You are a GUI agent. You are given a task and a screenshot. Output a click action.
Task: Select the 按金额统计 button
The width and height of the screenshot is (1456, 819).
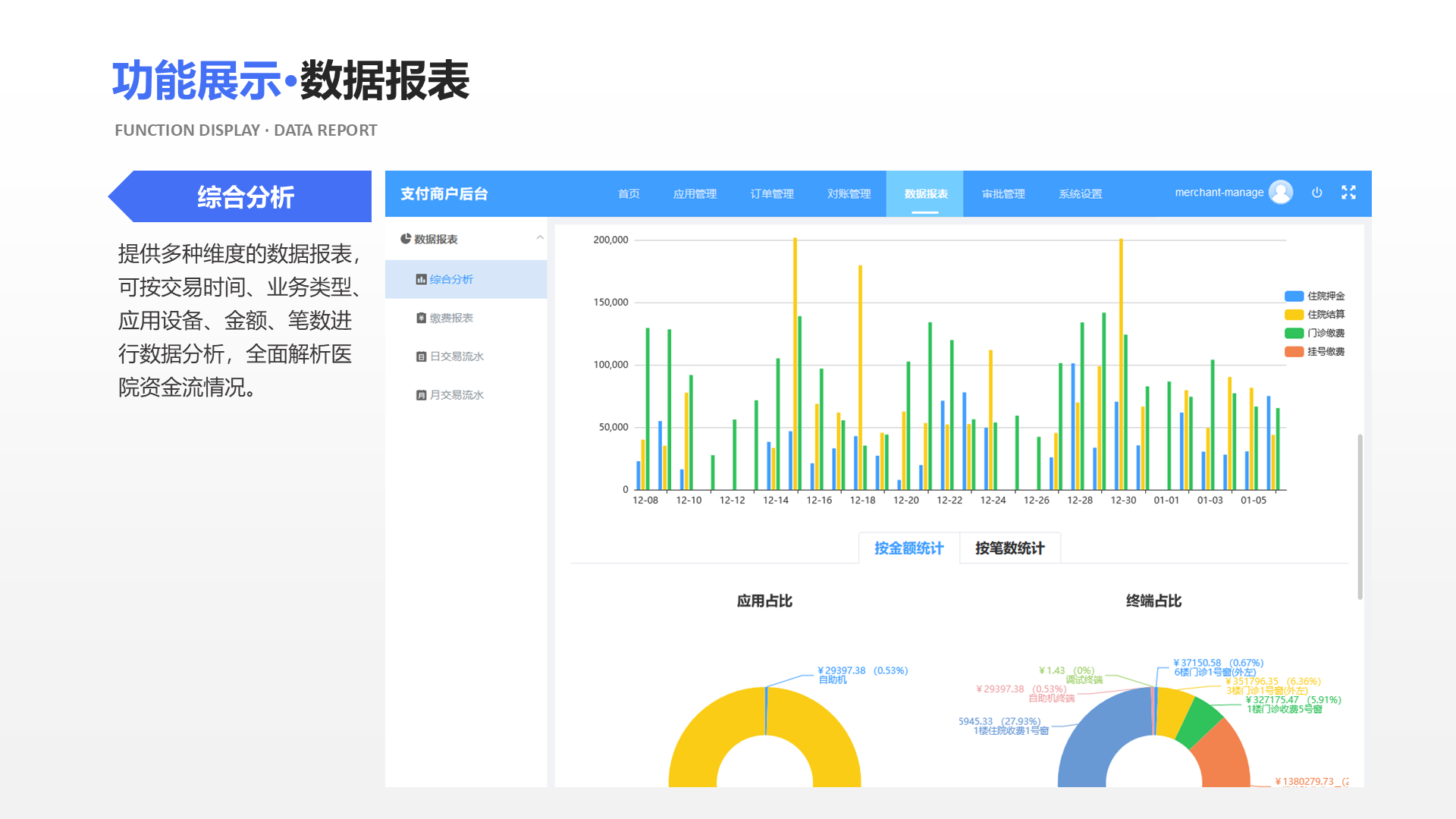tap(908, 548)
